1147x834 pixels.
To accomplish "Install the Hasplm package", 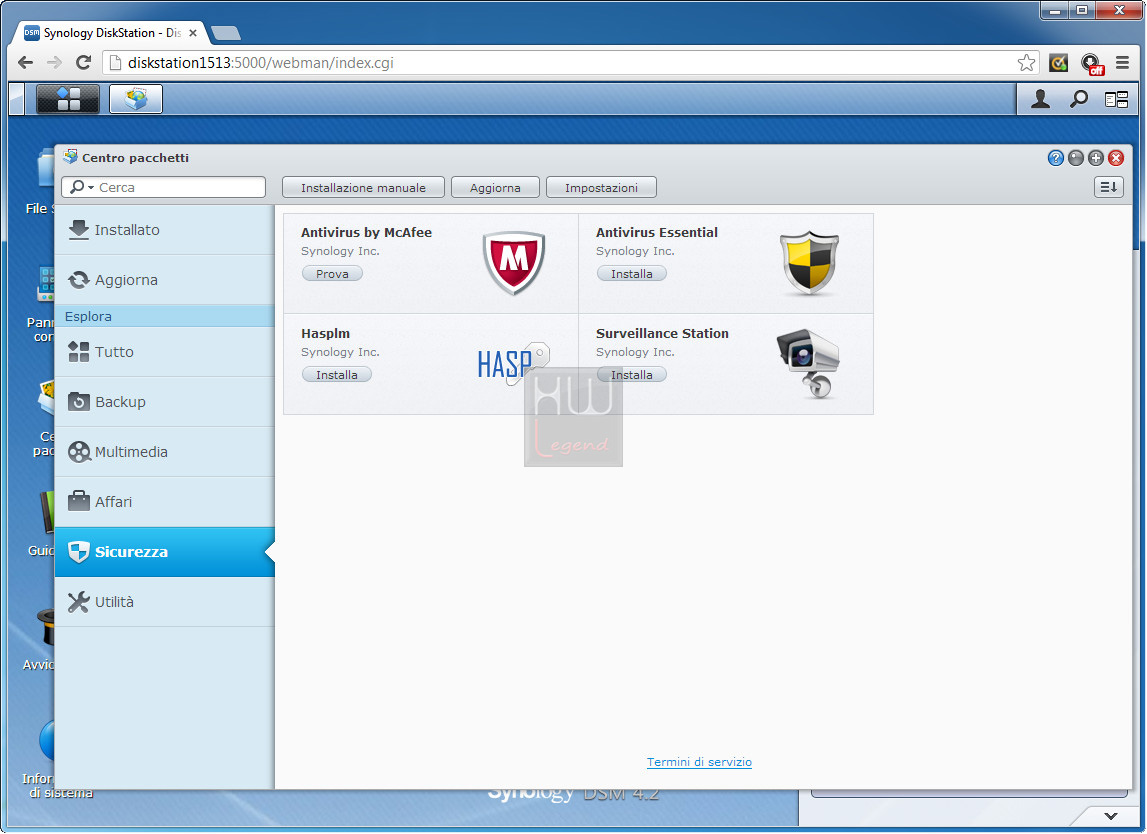I will [x=337, y=375].
